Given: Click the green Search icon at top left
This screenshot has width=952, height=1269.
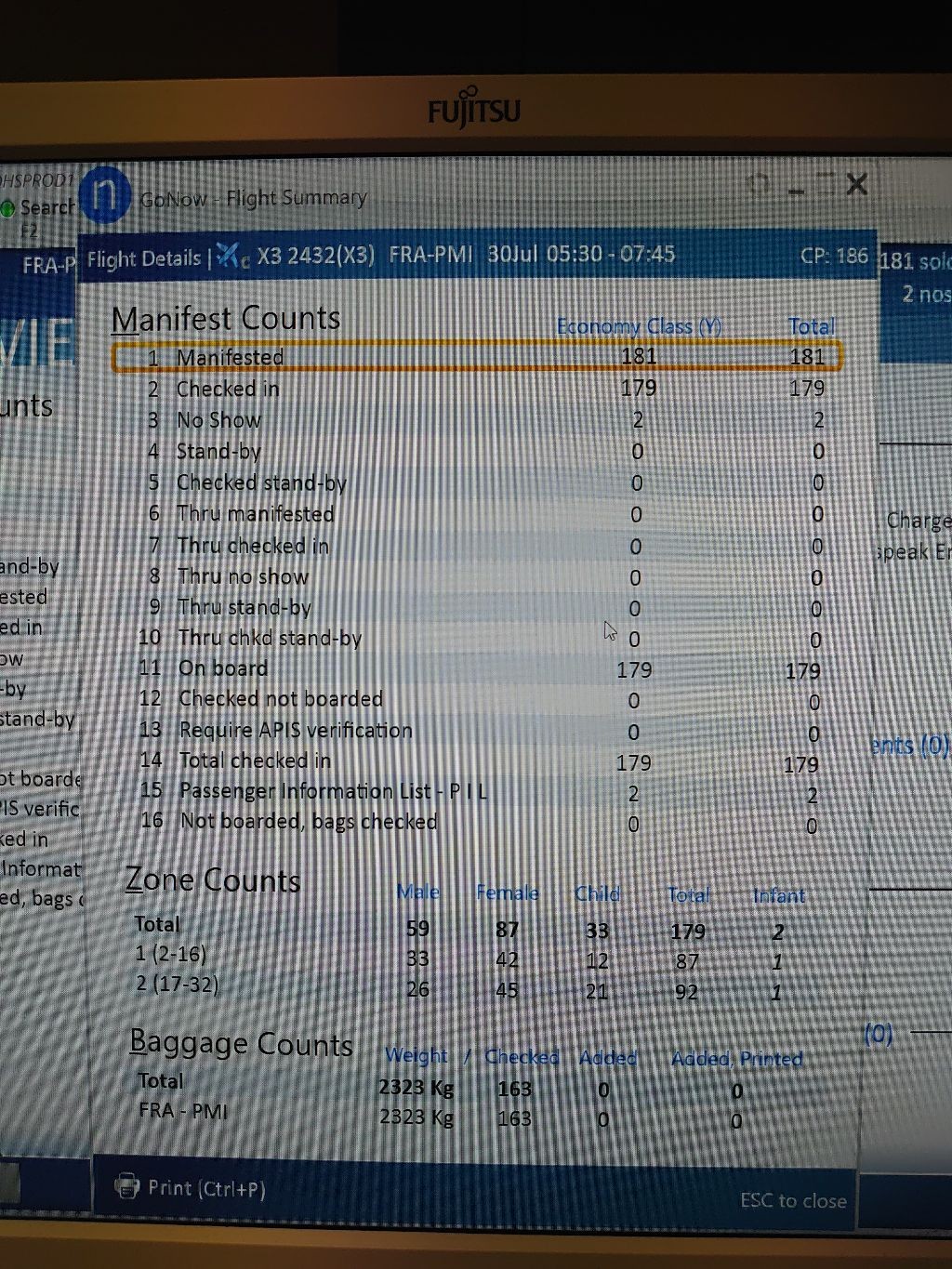Looking at the screenshot, I should click(x=8, y=208).
